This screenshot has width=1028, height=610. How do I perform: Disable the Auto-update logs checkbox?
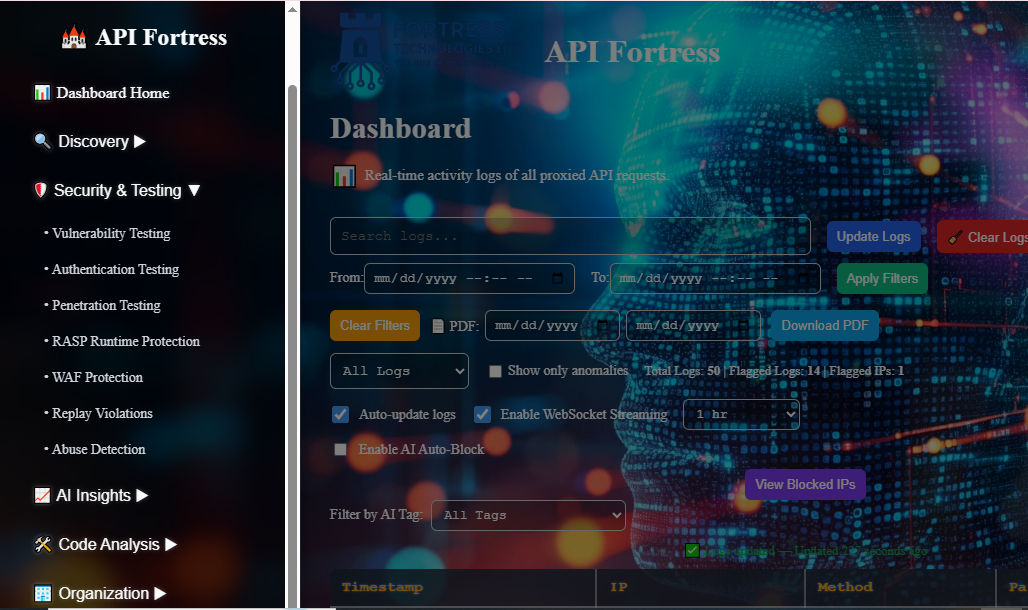tap(340, 414)
